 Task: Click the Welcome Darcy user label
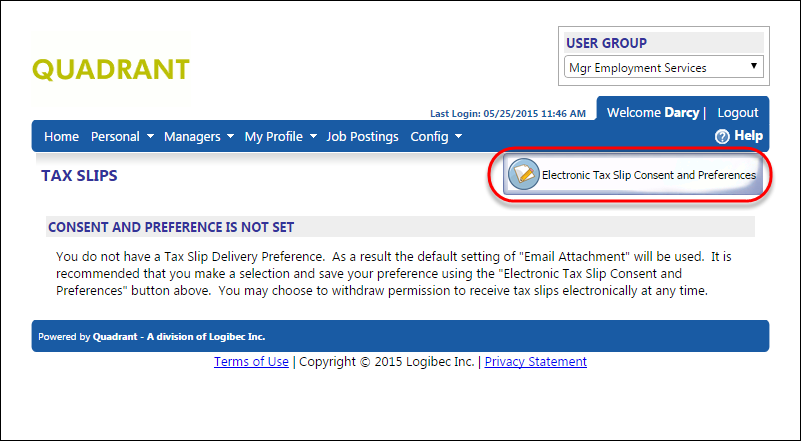(653, 113)
